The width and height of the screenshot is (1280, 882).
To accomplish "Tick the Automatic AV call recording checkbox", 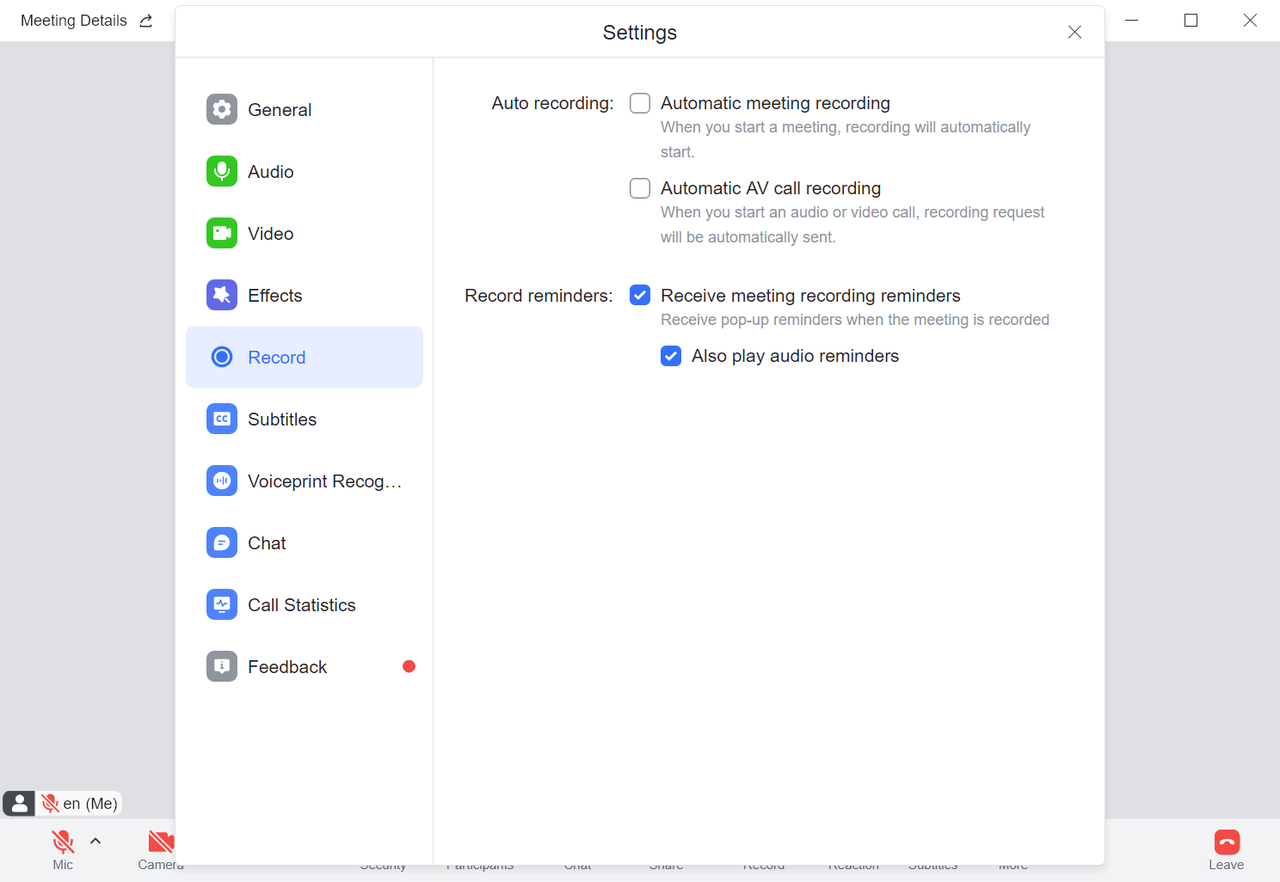I will click(640, 189).
